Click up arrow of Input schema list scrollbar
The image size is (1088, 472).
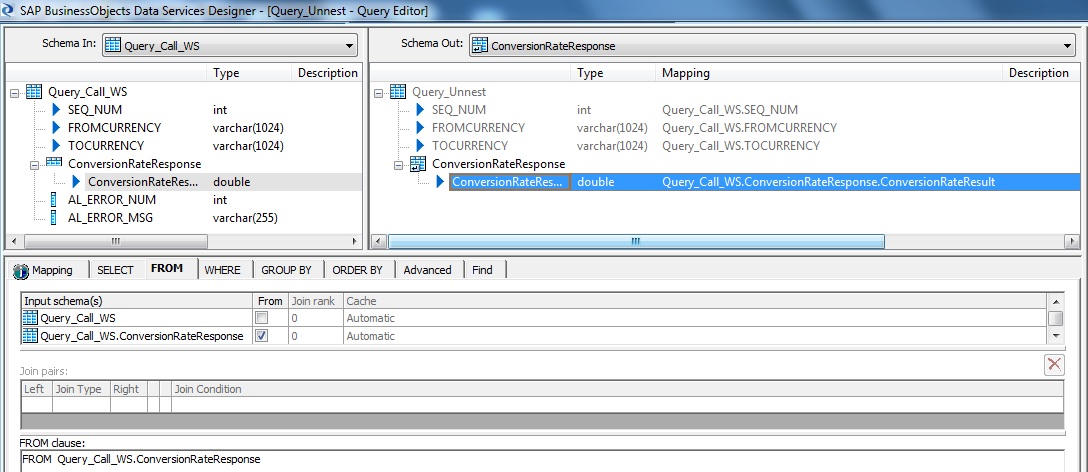(x=1055, y=301)
